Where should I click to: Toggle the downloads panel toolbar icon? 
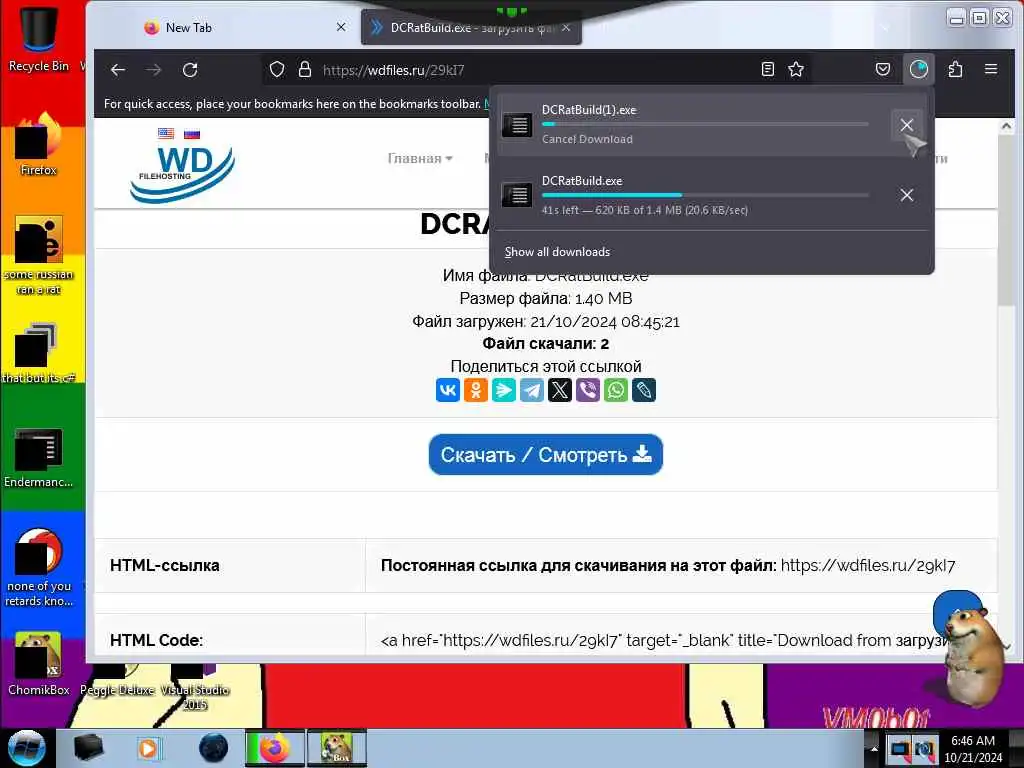[x=919, y=69]
